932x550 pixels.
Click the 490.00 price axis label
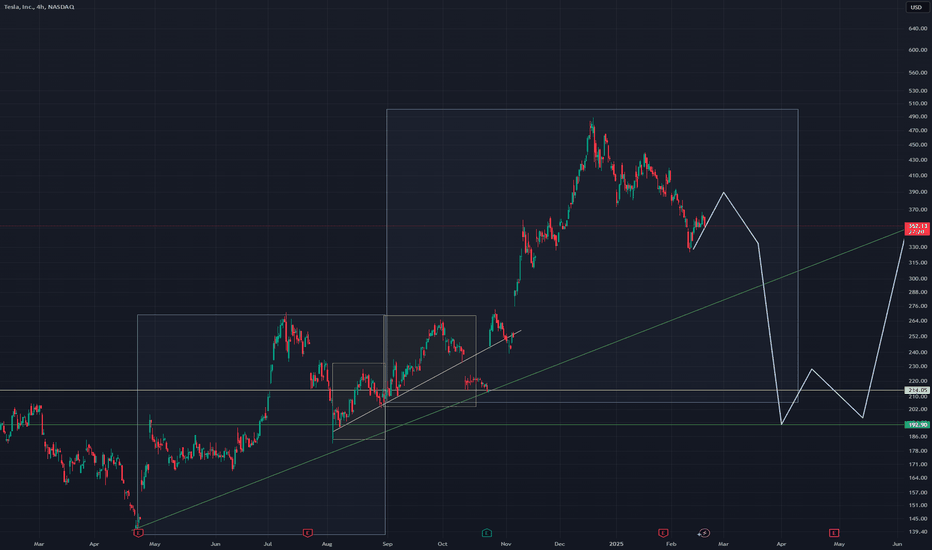[918, 117]
